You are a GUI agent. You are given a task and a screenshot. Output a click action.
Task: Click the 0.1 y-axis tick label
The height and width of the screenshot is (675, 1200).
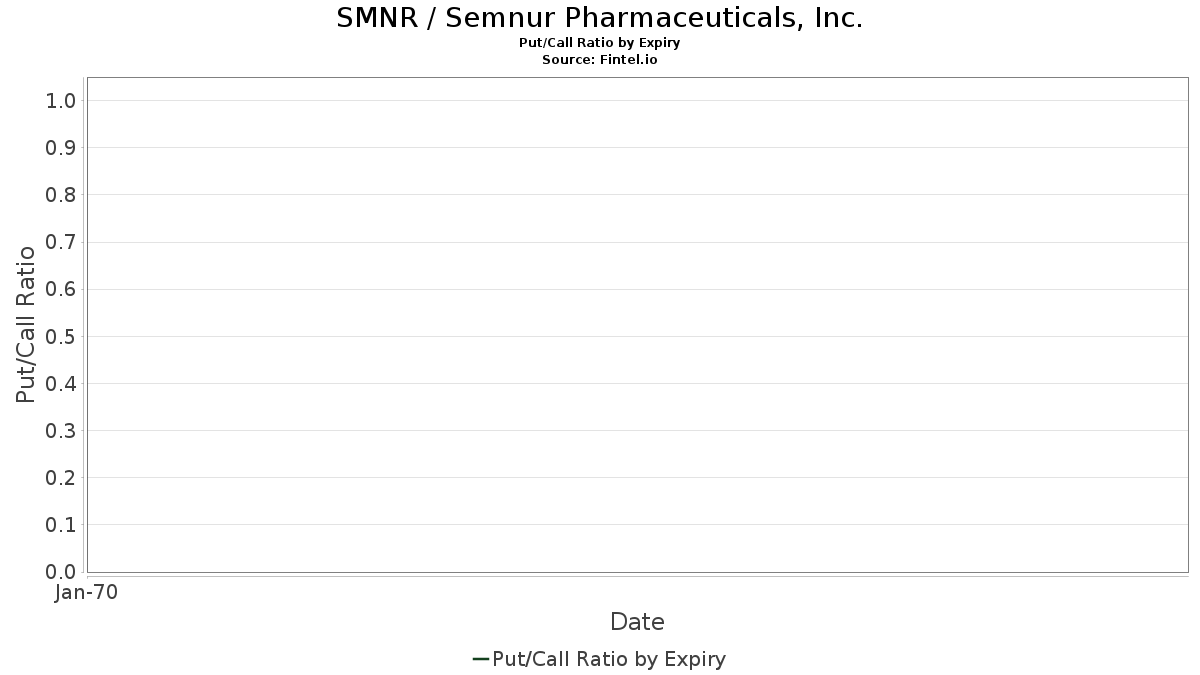(x=61, y=525)
